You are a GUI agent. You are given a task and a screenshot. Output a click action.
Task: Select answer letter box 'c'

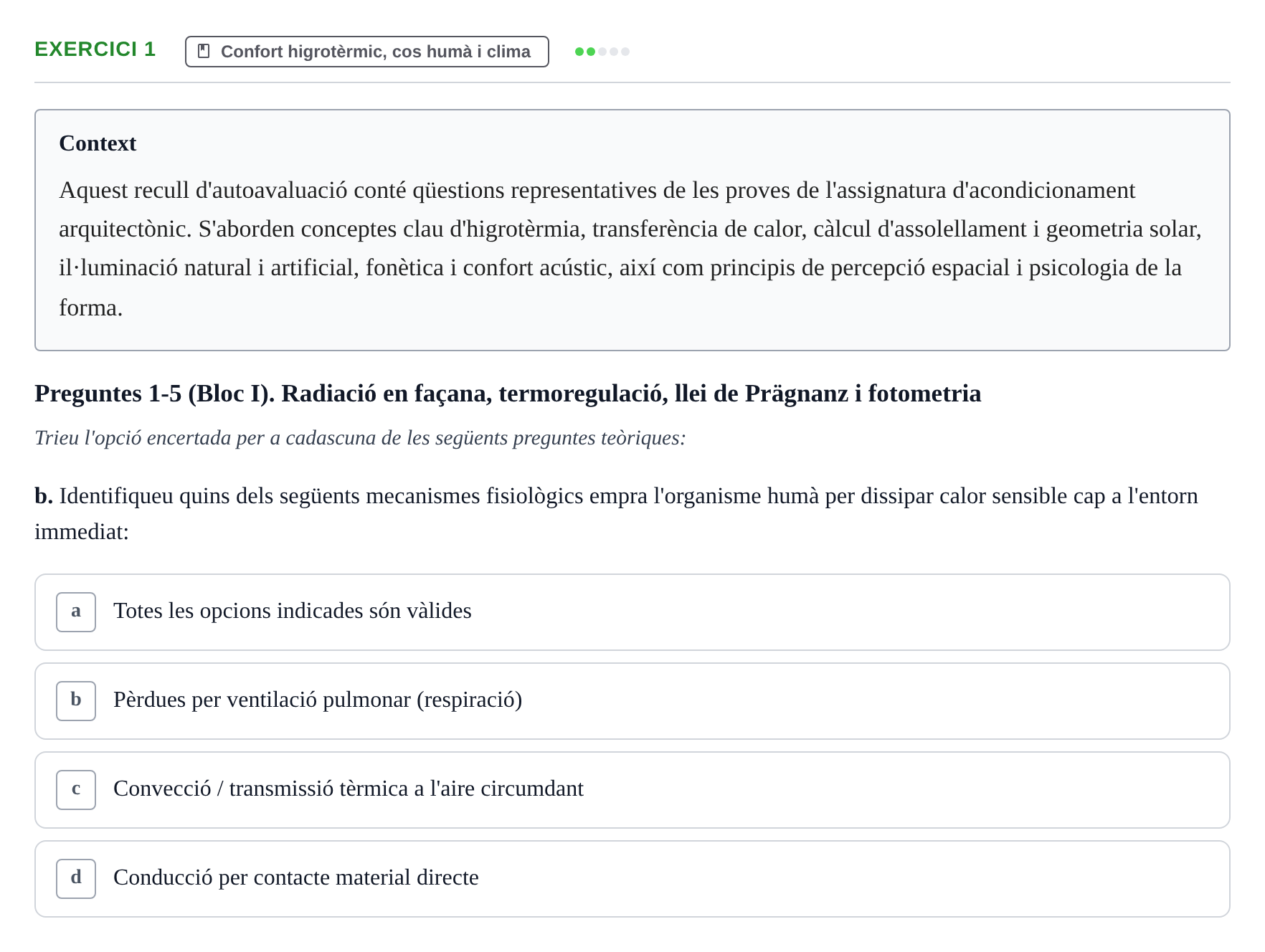tap(76, 790)
